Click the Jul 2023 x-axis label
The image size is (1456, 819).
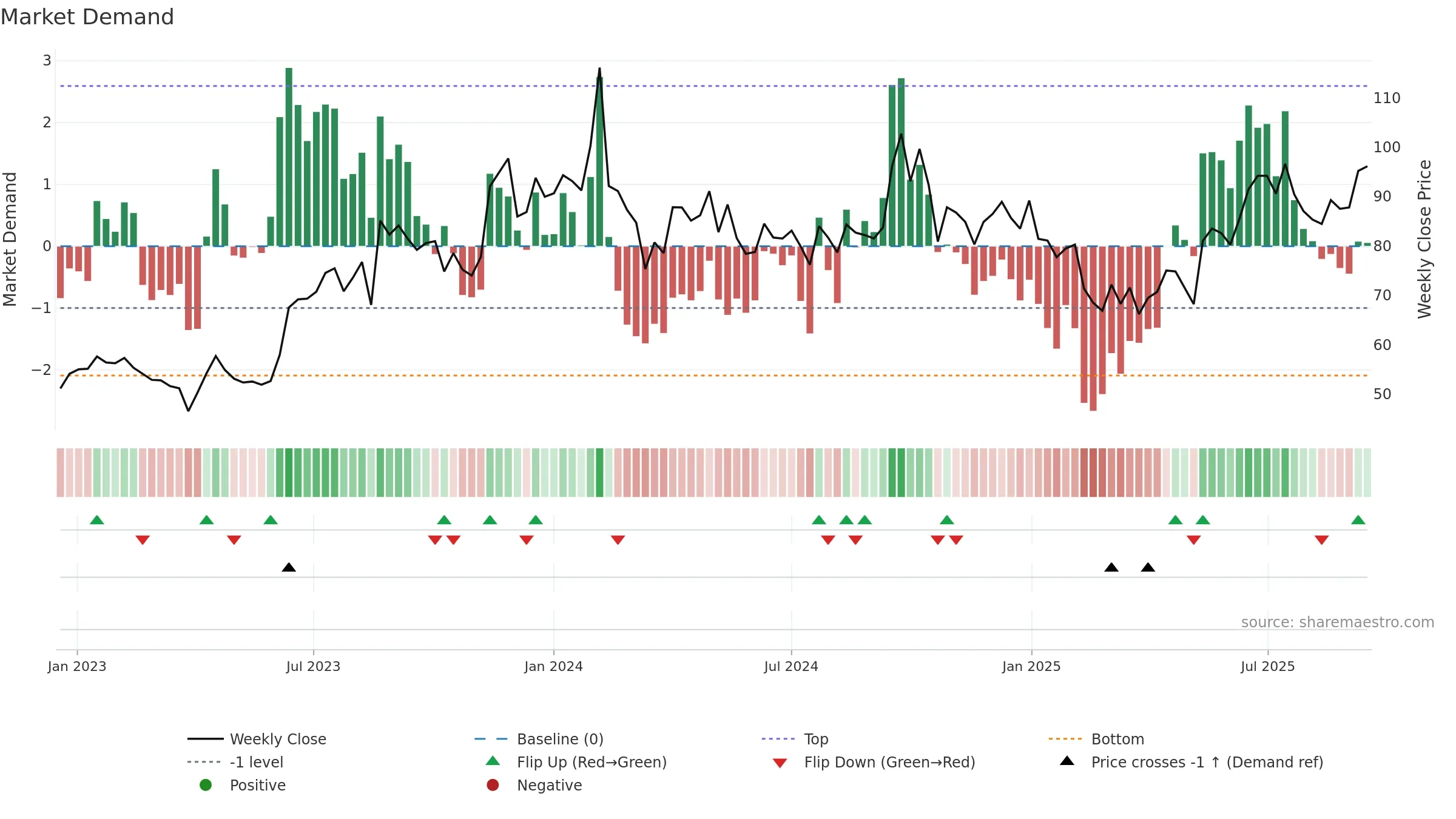[313, 667]
